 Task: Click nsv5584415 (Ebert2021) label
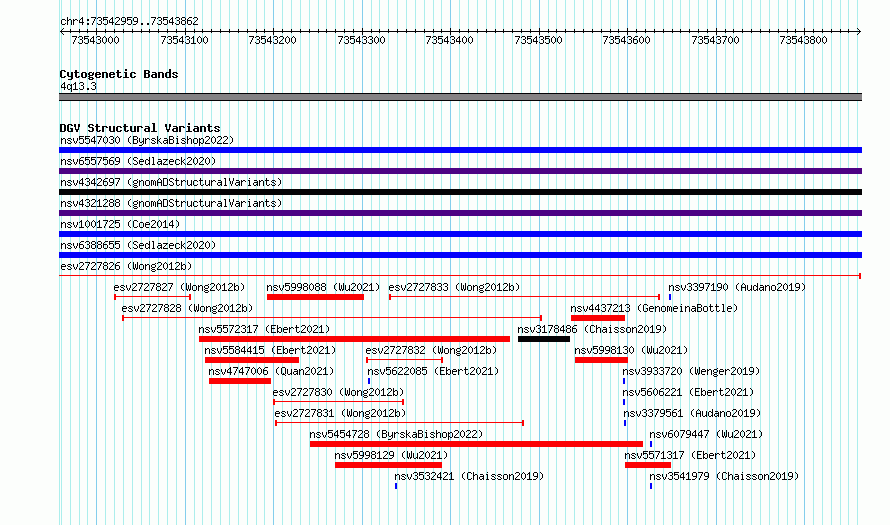(x=270, y=350)
